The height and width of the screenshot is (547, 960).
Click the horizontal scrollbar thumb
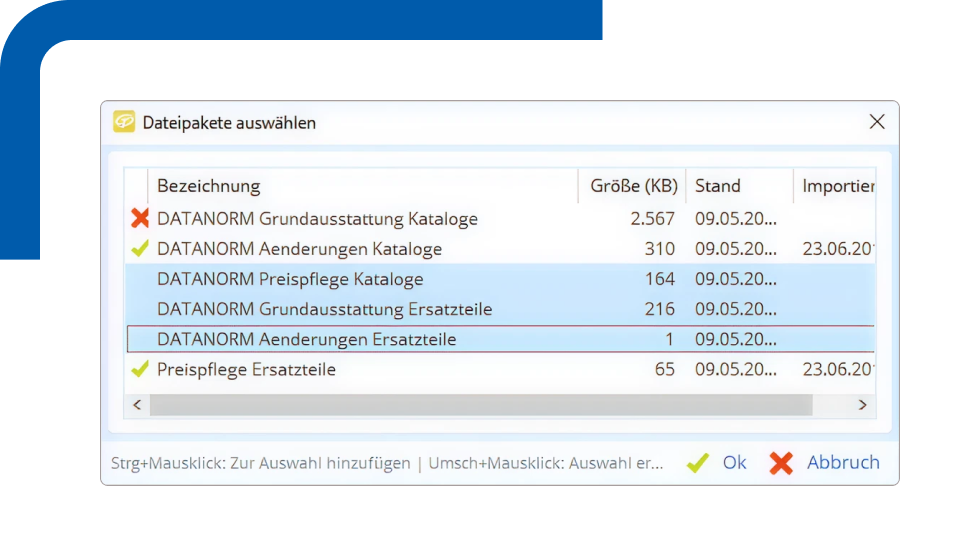480,405
